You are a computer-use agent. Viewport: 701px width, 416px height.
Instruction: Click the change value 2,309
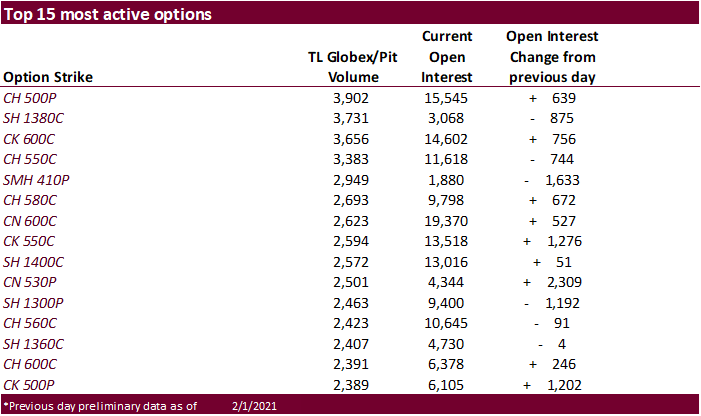[x=562, y=281]
